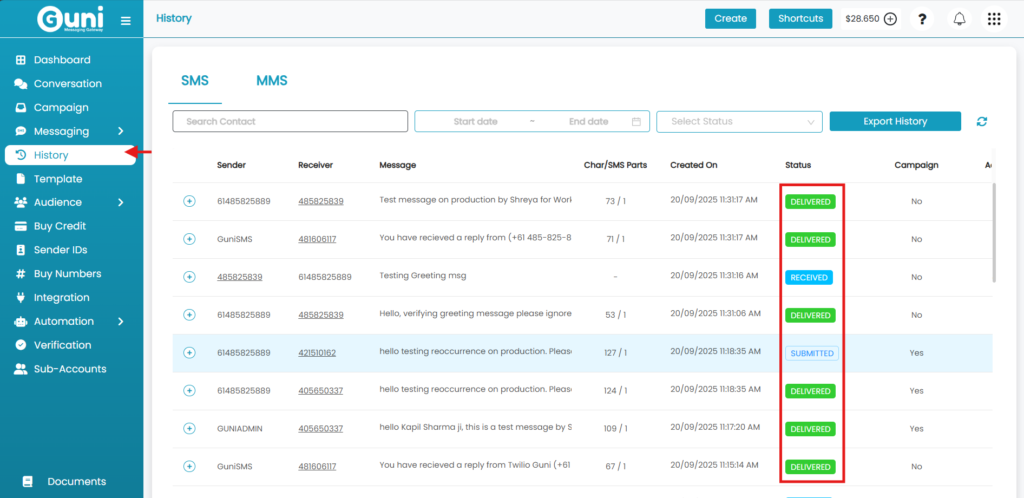
Task: Open receiver link 421510162
Action: coord(316,353)
